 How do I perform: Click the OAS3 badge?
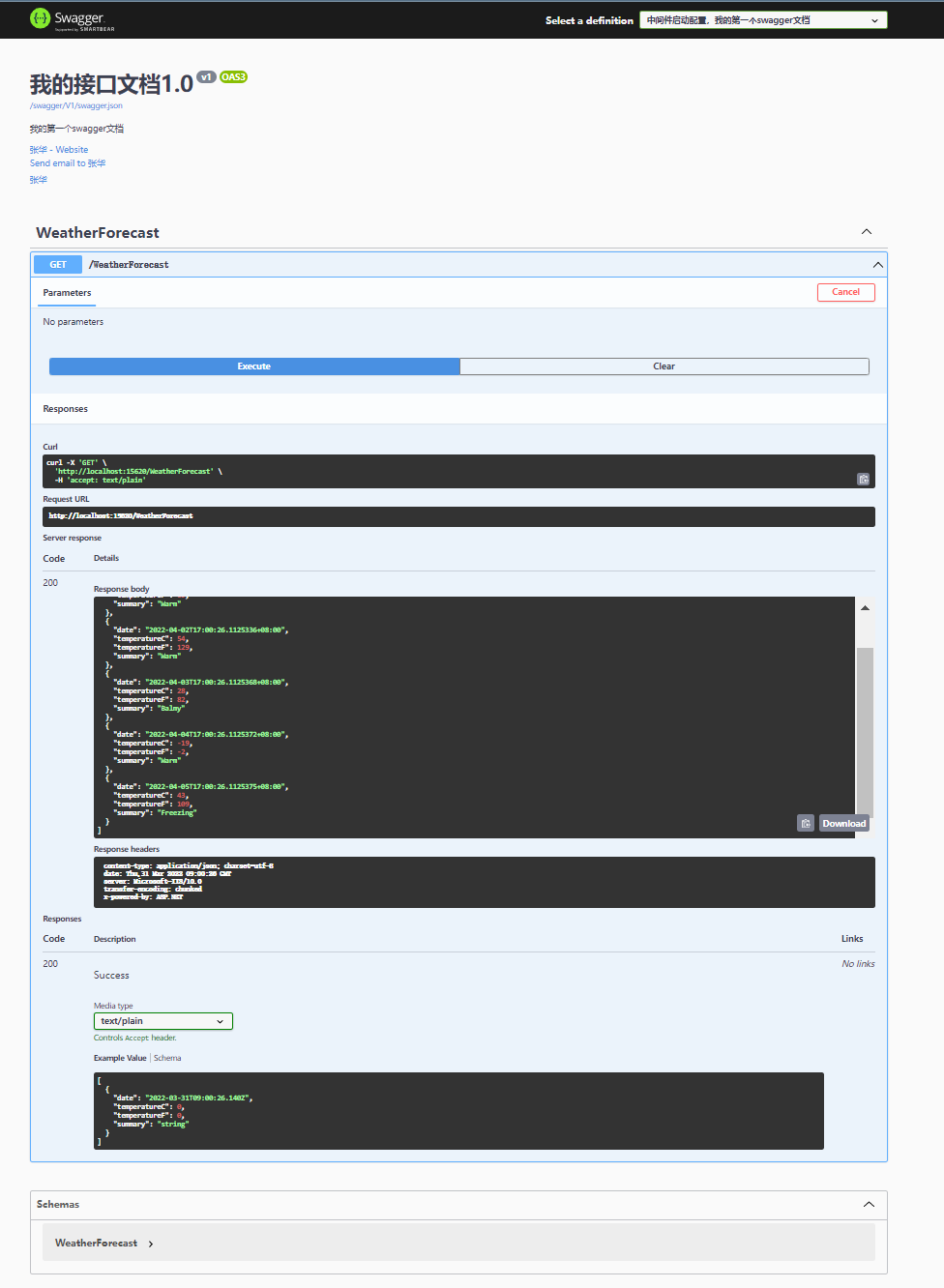pos(233,77)
